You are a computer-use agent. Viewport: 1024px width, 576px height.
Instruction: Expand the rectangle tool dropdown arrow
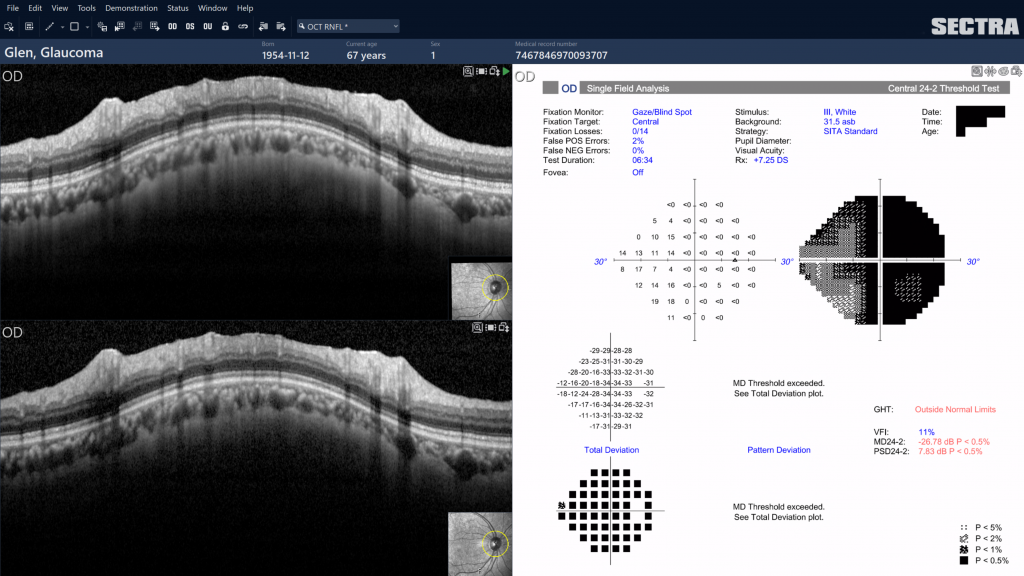click(87, 27)
